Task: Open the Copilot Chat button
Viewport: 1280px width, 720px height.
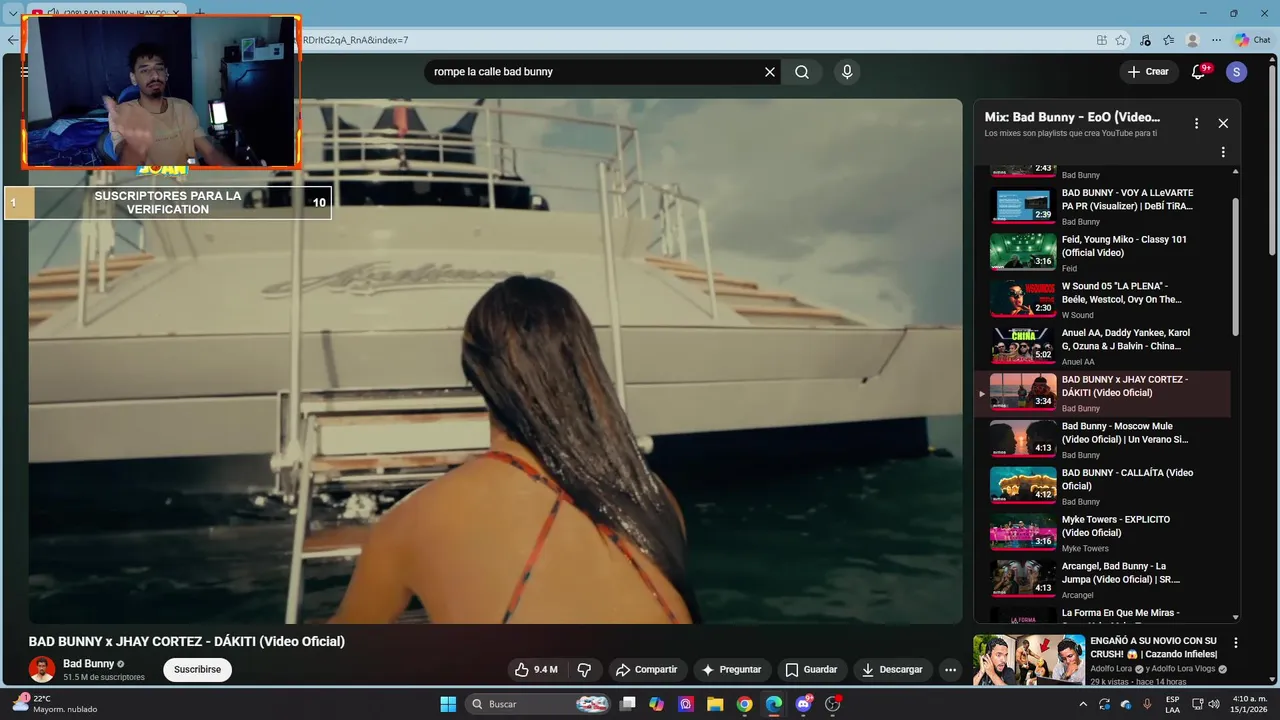Action: 1255,40
